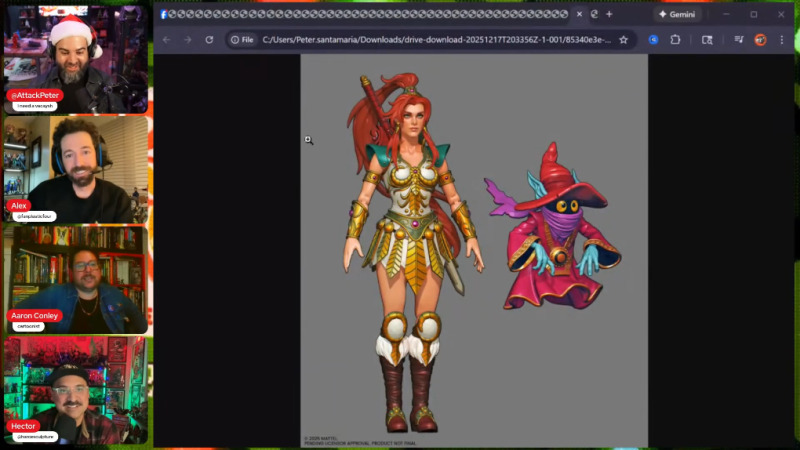800x450 pixels.
Task: Open the media controls music icon
Action: (738, 40)
